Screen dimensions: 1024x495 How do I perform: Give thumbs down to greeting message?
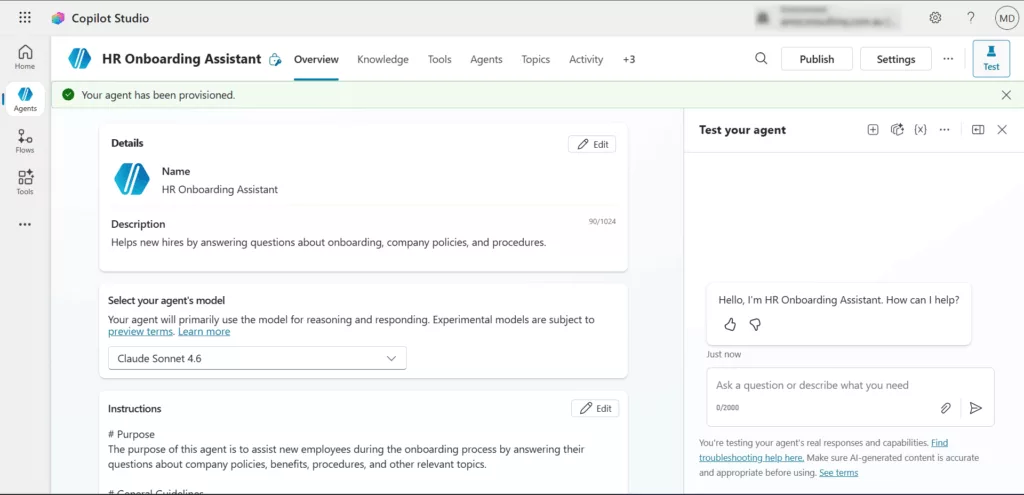click(755, 325)
